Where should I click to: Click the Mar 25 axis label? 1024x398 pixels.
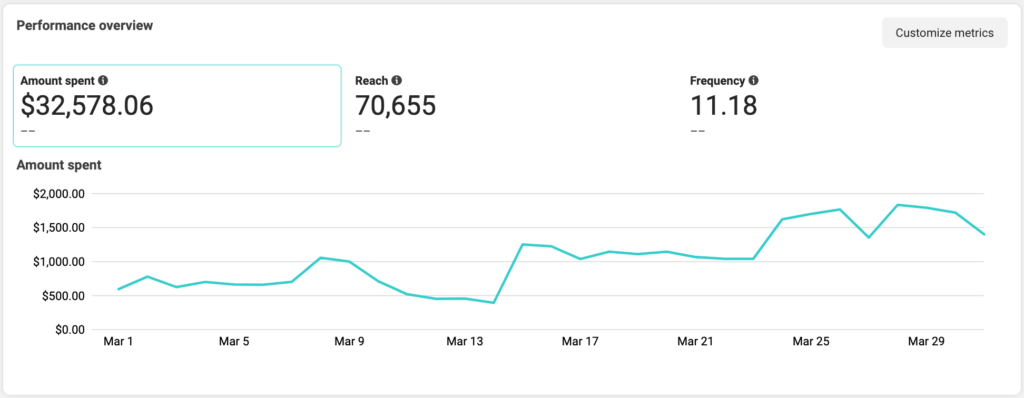(811, 341)
